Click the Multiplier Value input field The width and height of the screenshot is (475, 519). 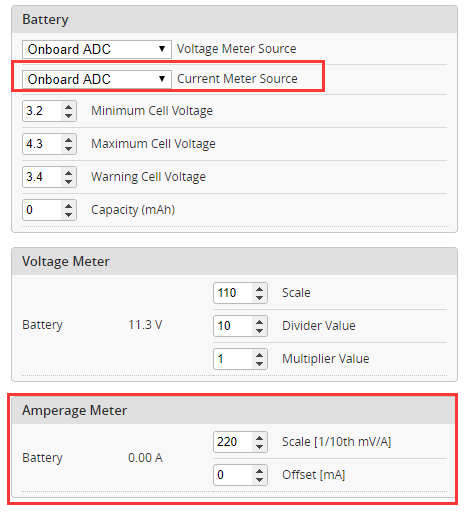click(x=233, y=359)
